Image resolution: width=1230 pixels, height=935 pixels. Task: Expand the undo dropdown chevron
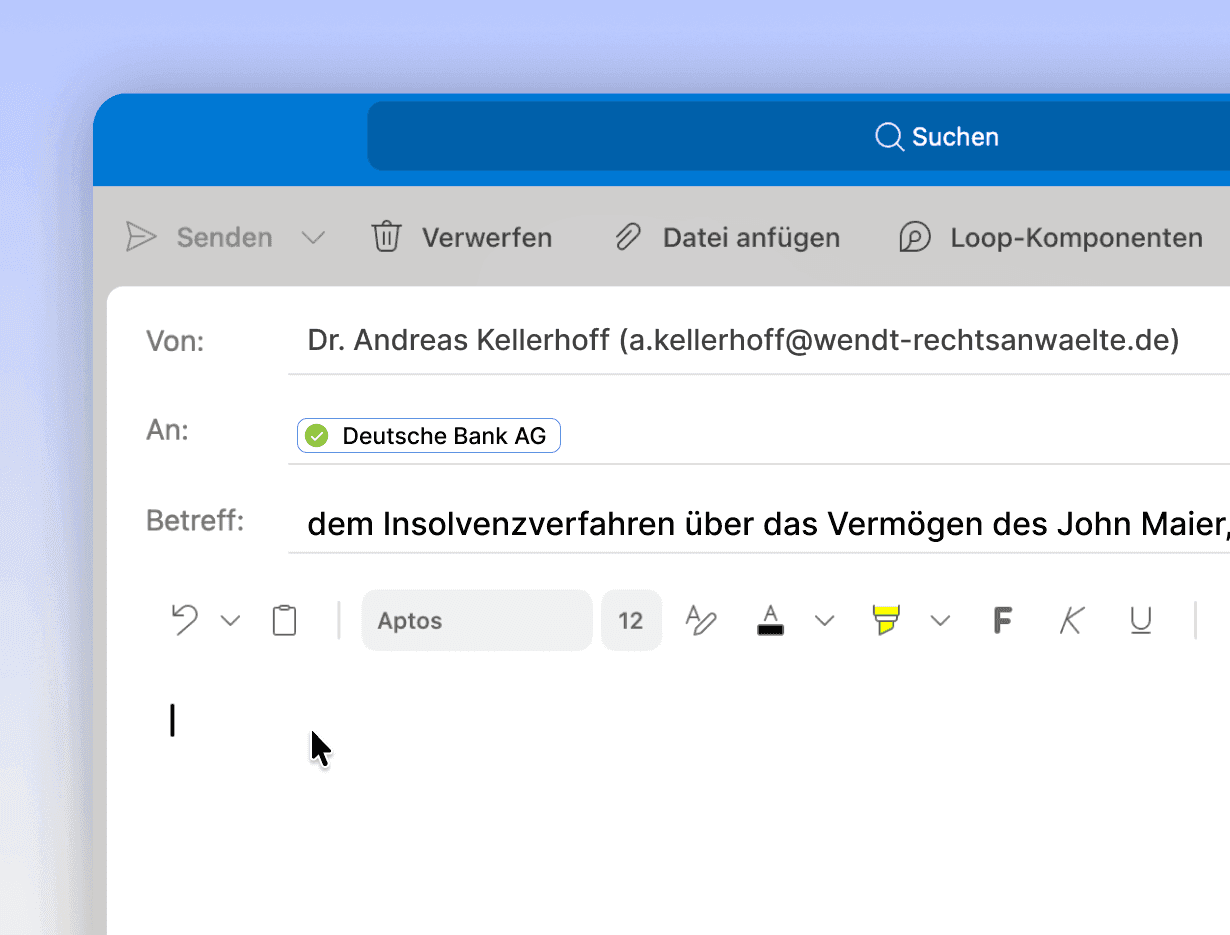coord(230,621)
